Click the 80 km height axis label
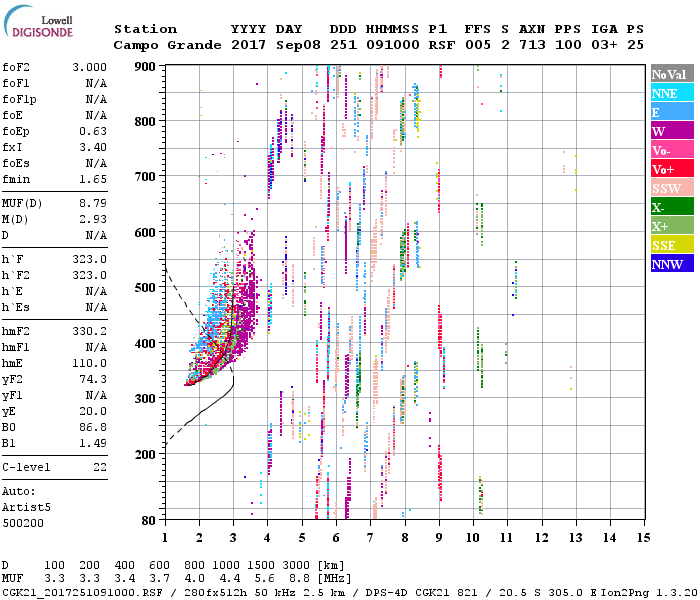The image size is (700, 600). (149, 520)
